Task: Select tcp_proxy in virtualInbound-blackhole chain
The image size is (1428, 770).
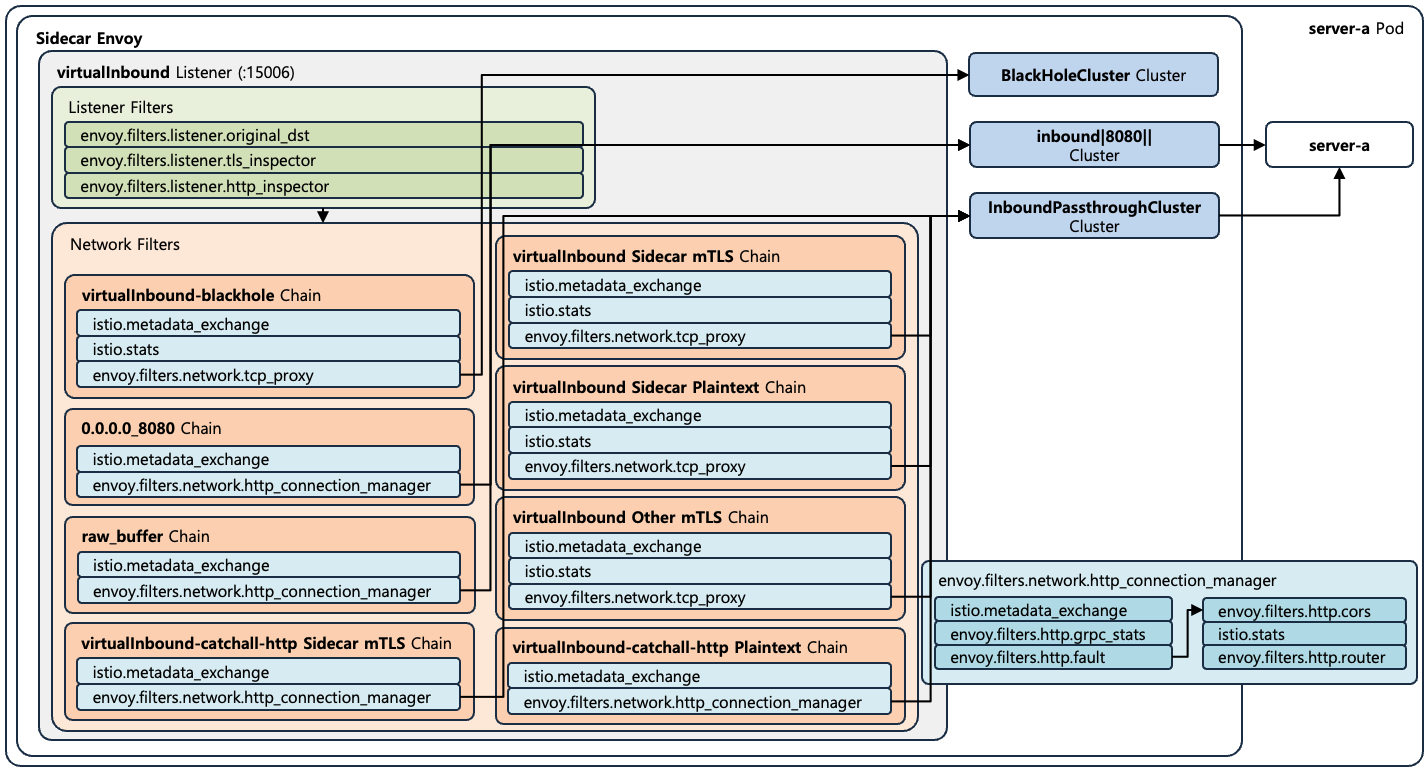Action: 269,375
